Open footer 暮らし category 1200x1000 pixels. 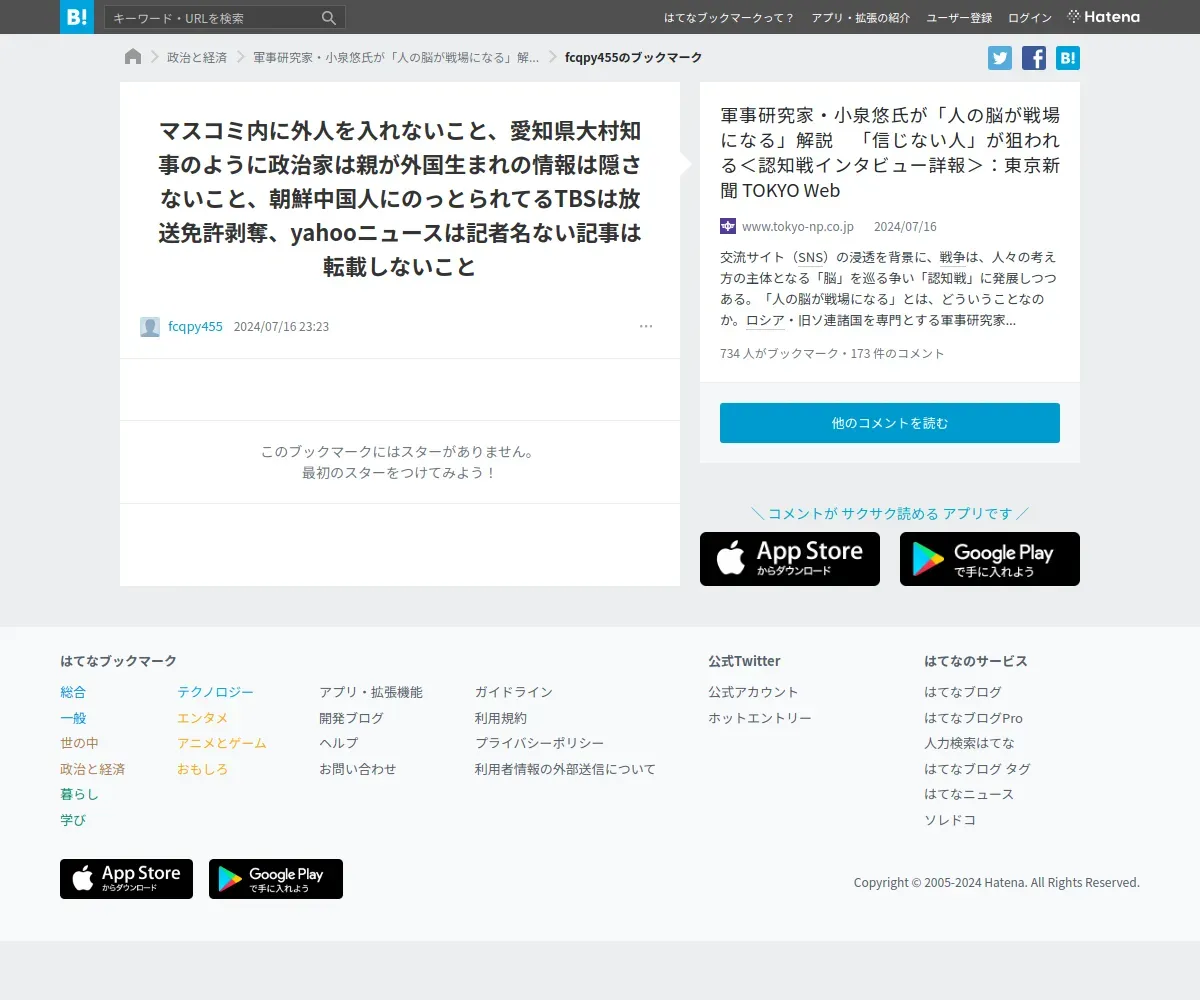tap(79, 794)
